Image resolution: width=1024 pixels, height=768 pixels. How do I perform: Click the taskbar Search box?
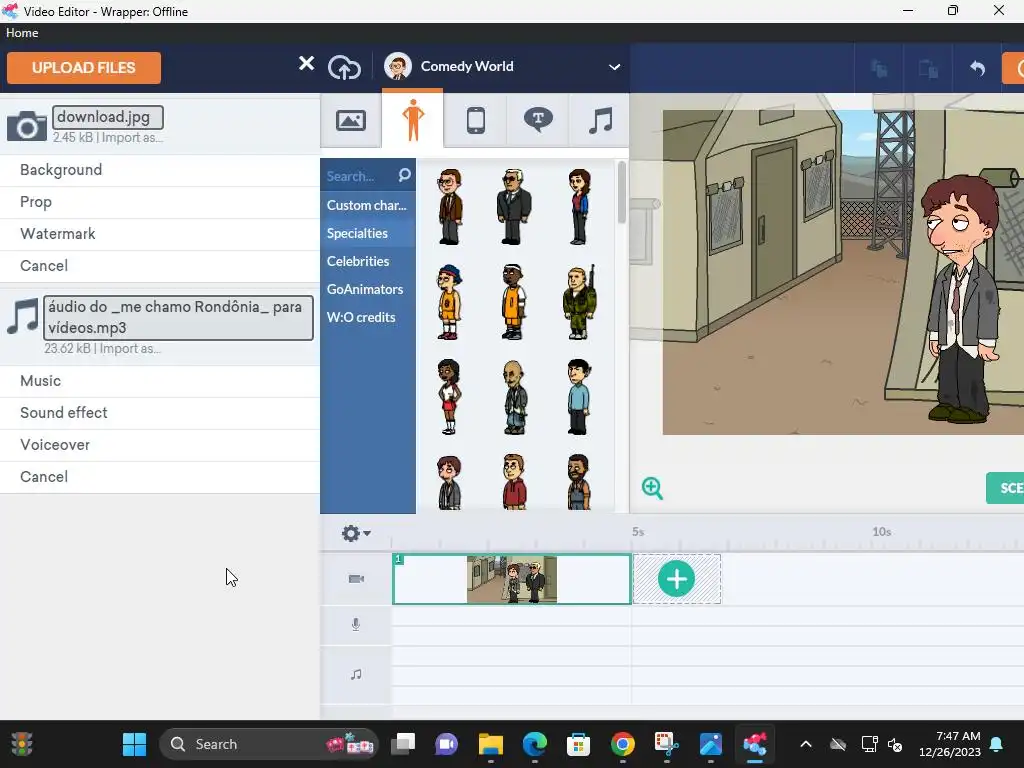pyautogui.click(x=268, y=744)
